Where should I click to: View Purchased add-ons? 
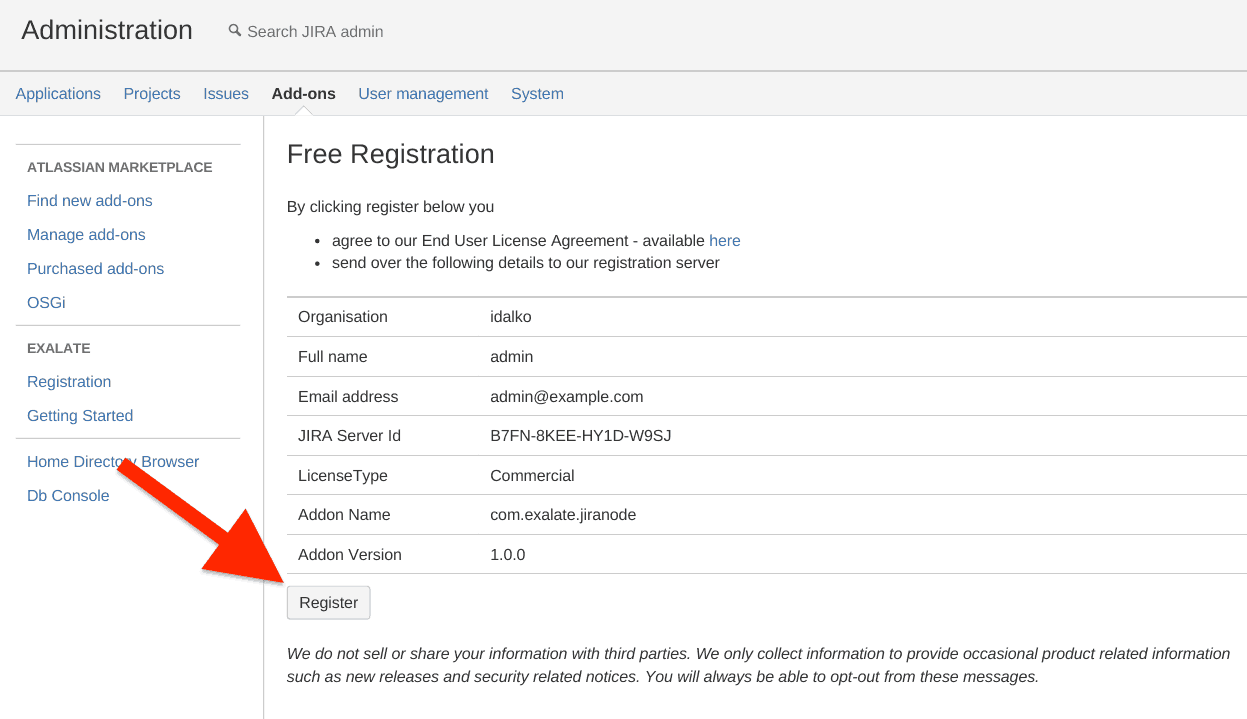(95, 269)
